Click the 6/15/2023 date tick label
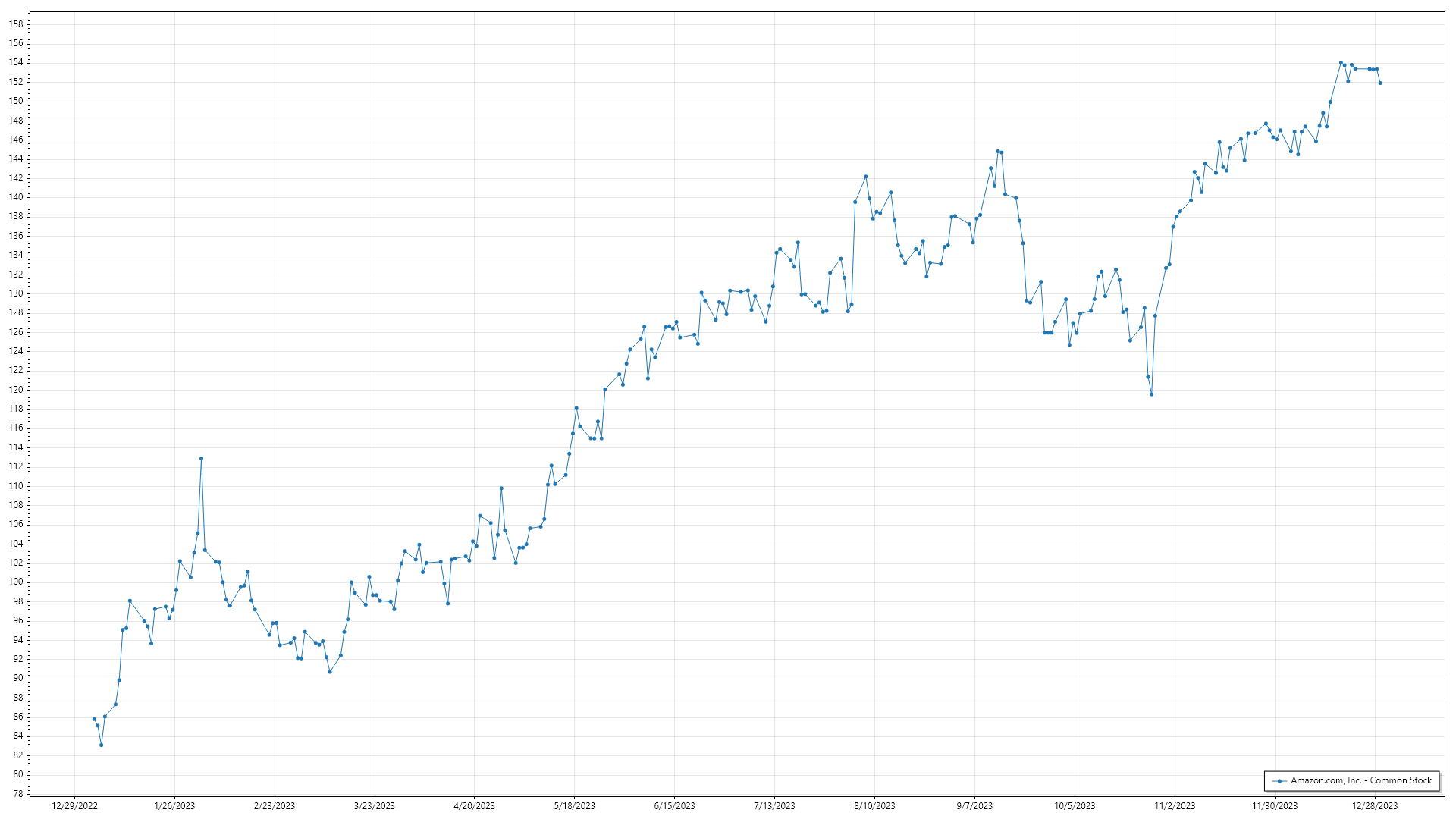Screen dimensions: 1456x819 click(674, 806)
